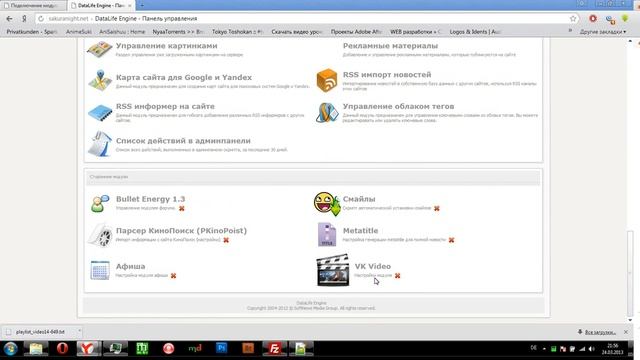Image resolution: width=640 pixels, height=360 pixels.
Task: Close the downloads bar
Action: pos(626,332)
